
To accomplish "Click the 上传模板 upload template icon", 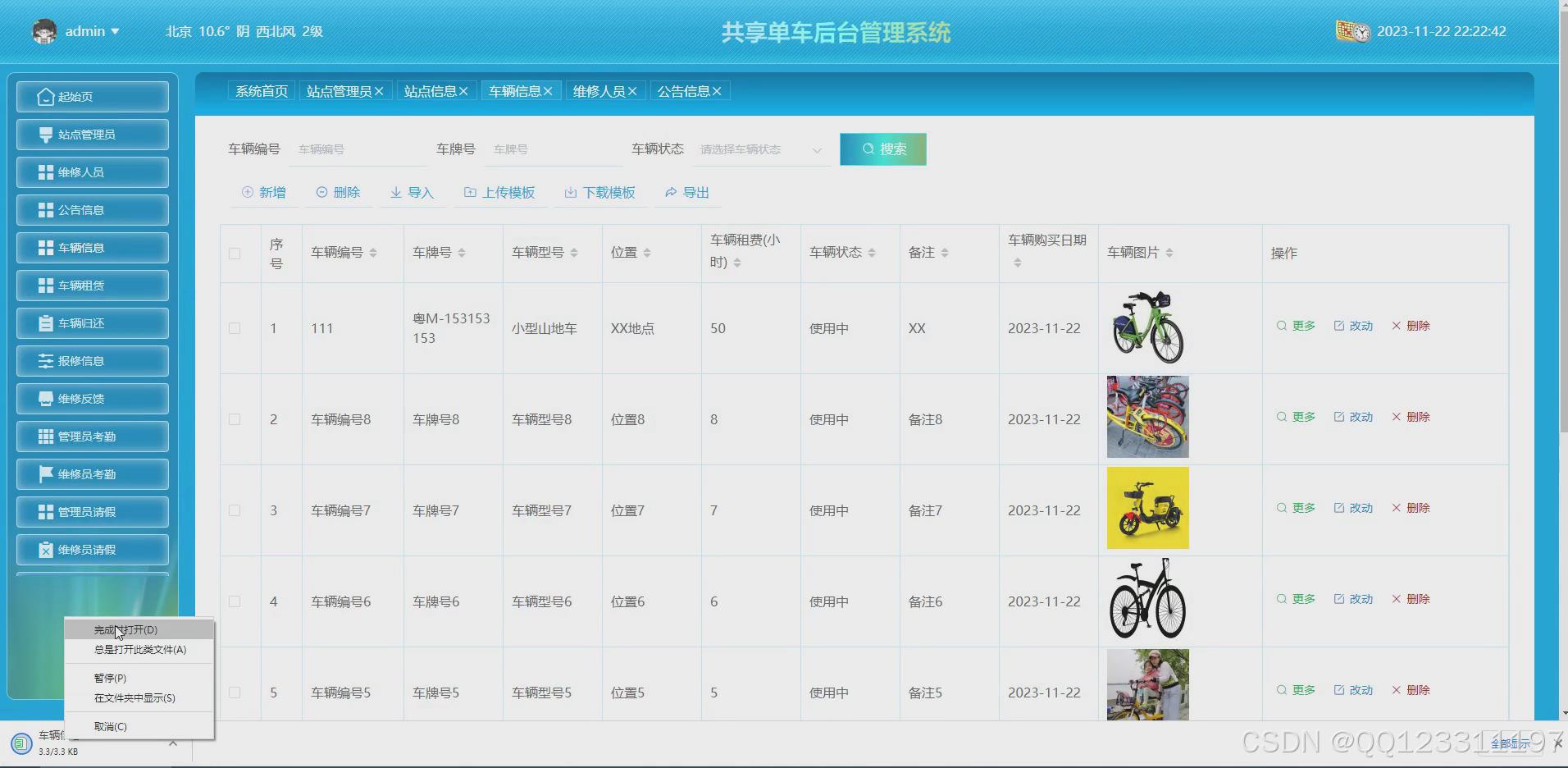I will click(x=469, y=192).
